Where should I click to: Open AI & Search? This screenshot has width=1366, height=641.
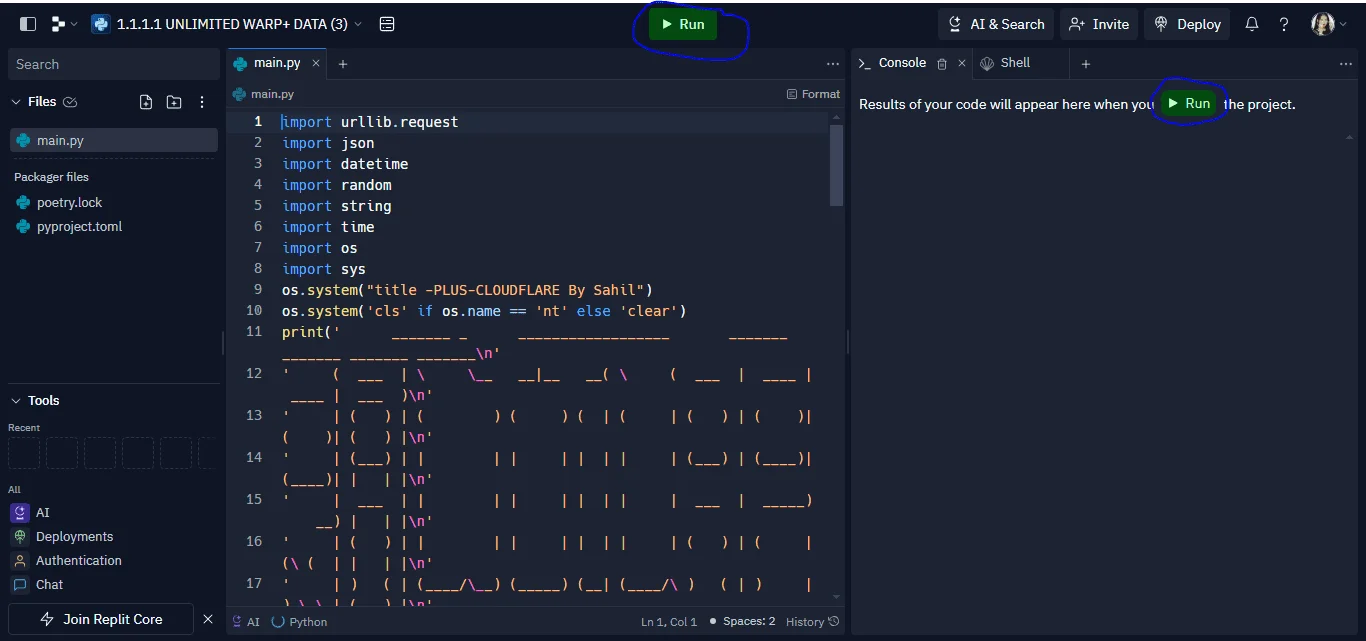(996, 24)
